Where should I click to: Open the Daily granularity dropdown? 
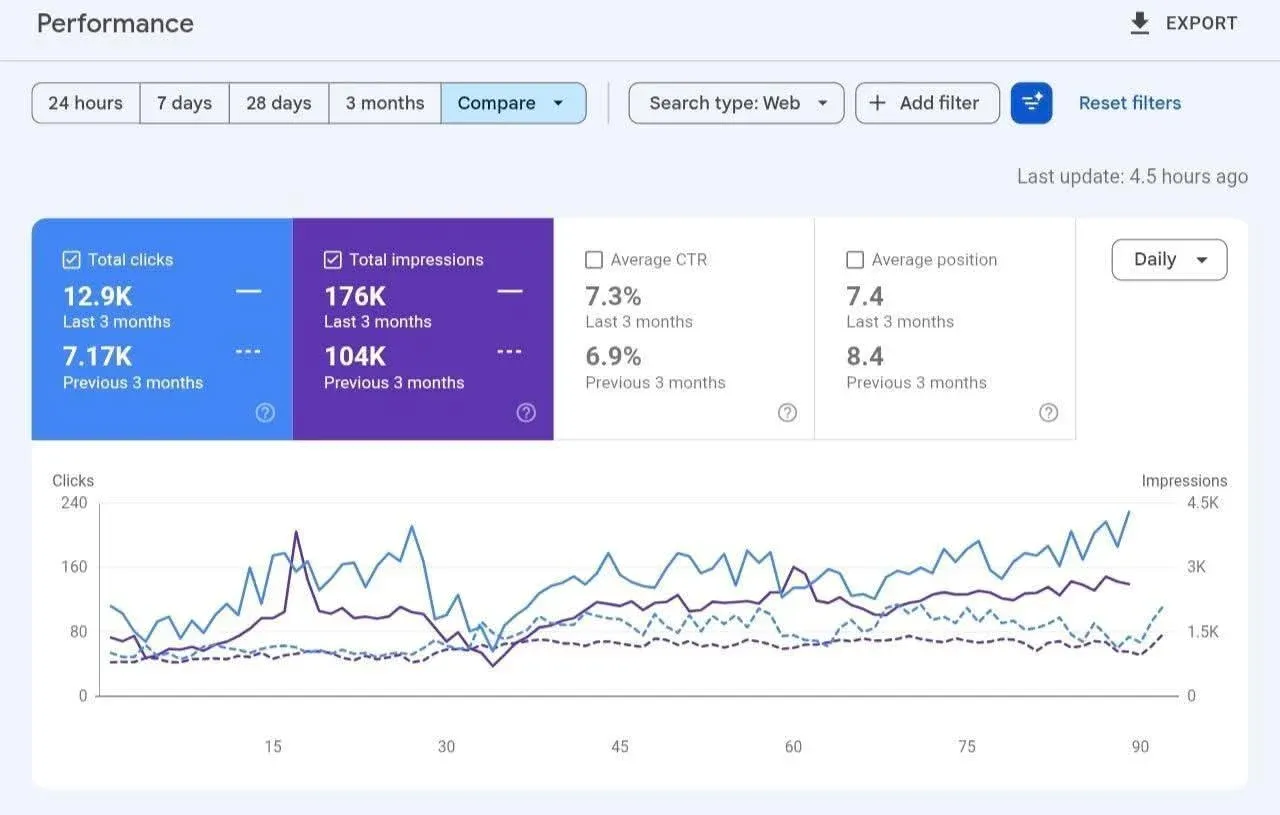coord(1169,260)
